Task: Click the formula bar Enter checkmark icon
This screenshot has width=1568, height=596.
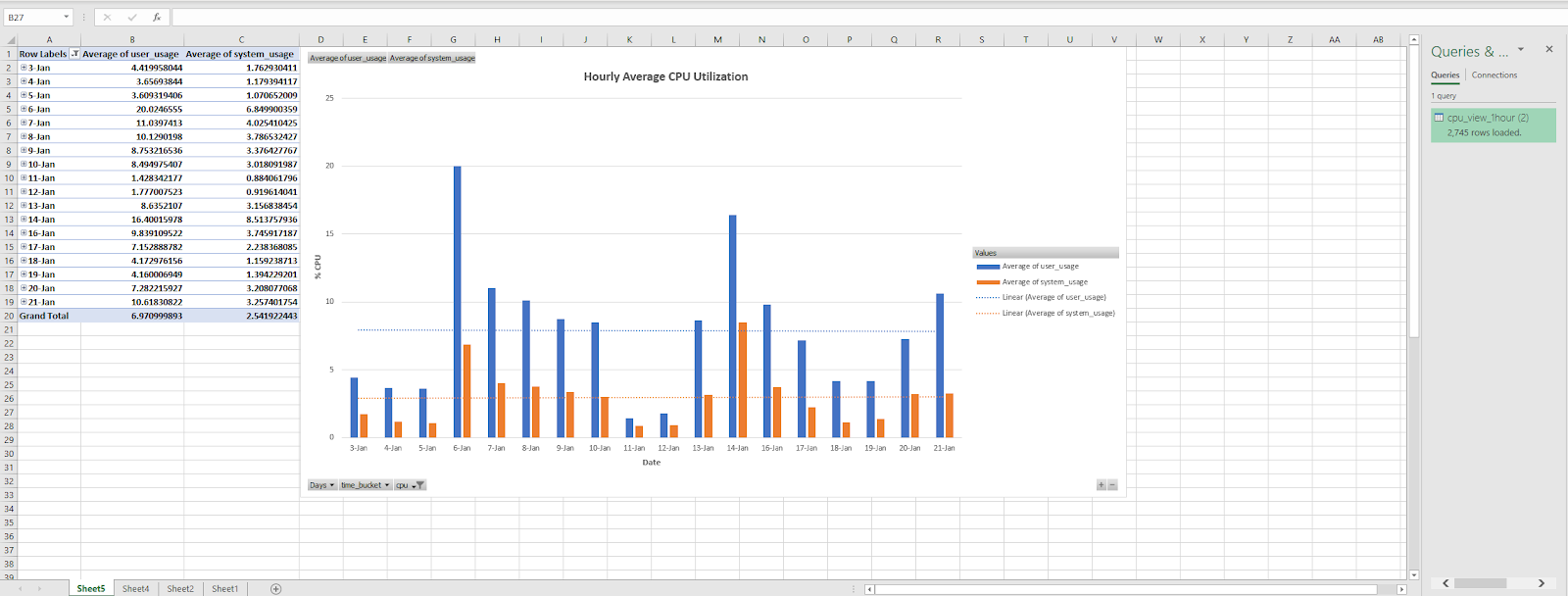Action: pos(132,18)
